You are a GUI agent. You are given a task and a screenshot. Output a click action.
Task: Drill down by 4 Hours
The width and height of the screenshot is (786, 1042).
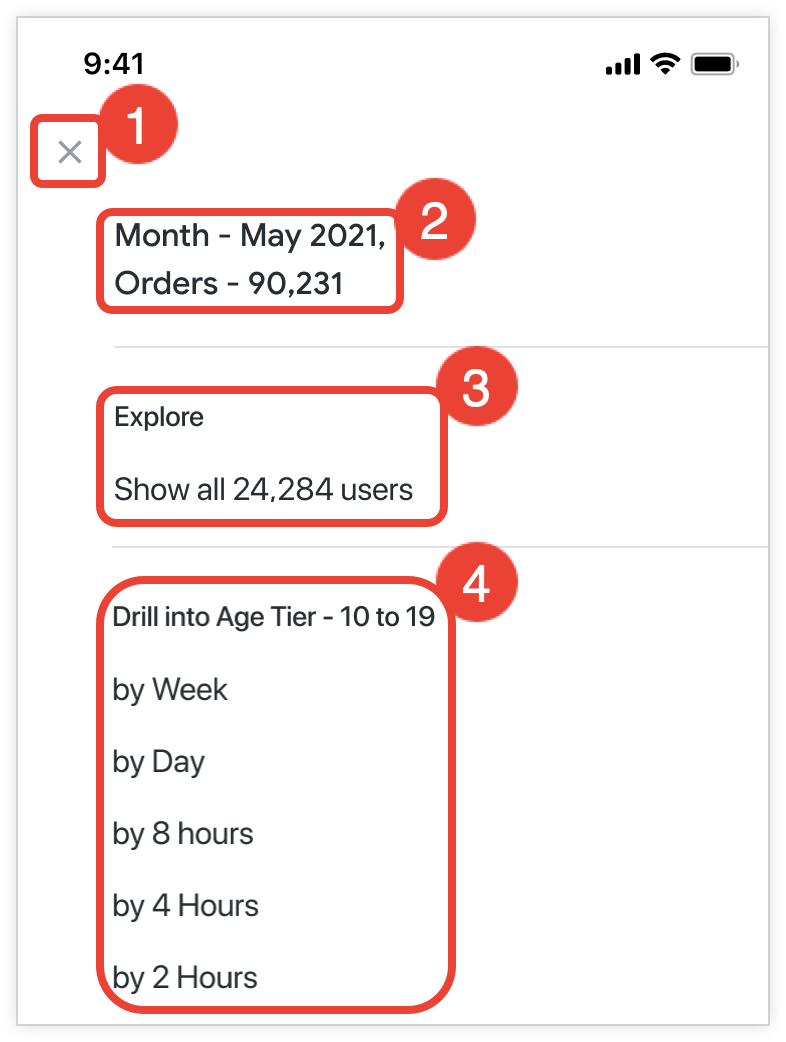pyautogui.click(x=186, y=906)
